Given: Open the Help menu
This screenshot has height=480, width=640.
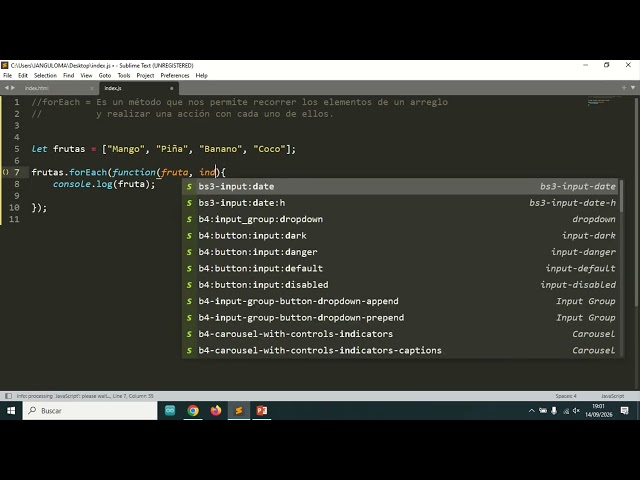Looking at the screenshot, I should [x=202, y=76].
